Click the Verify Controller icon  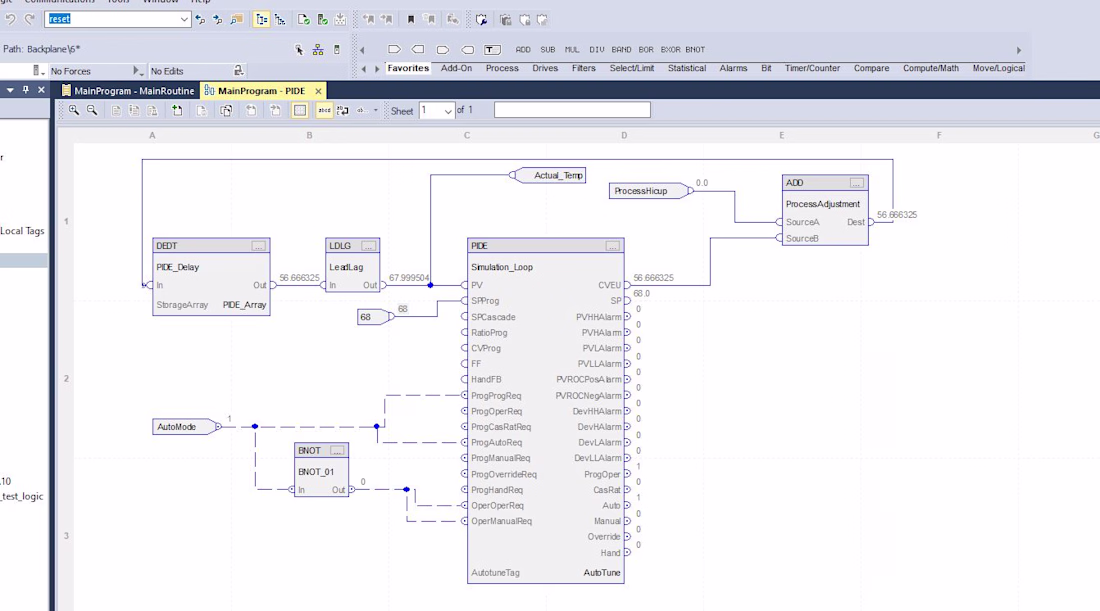322,20
